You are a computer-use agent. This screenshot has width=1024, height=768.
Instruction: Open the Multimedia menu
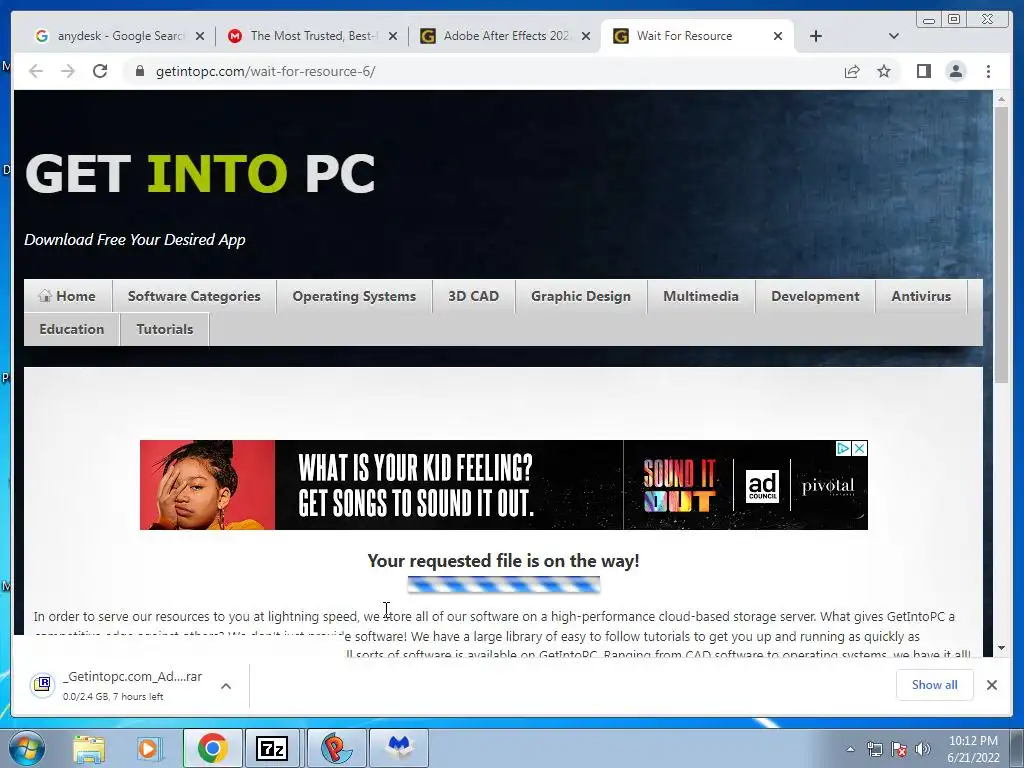701,296
